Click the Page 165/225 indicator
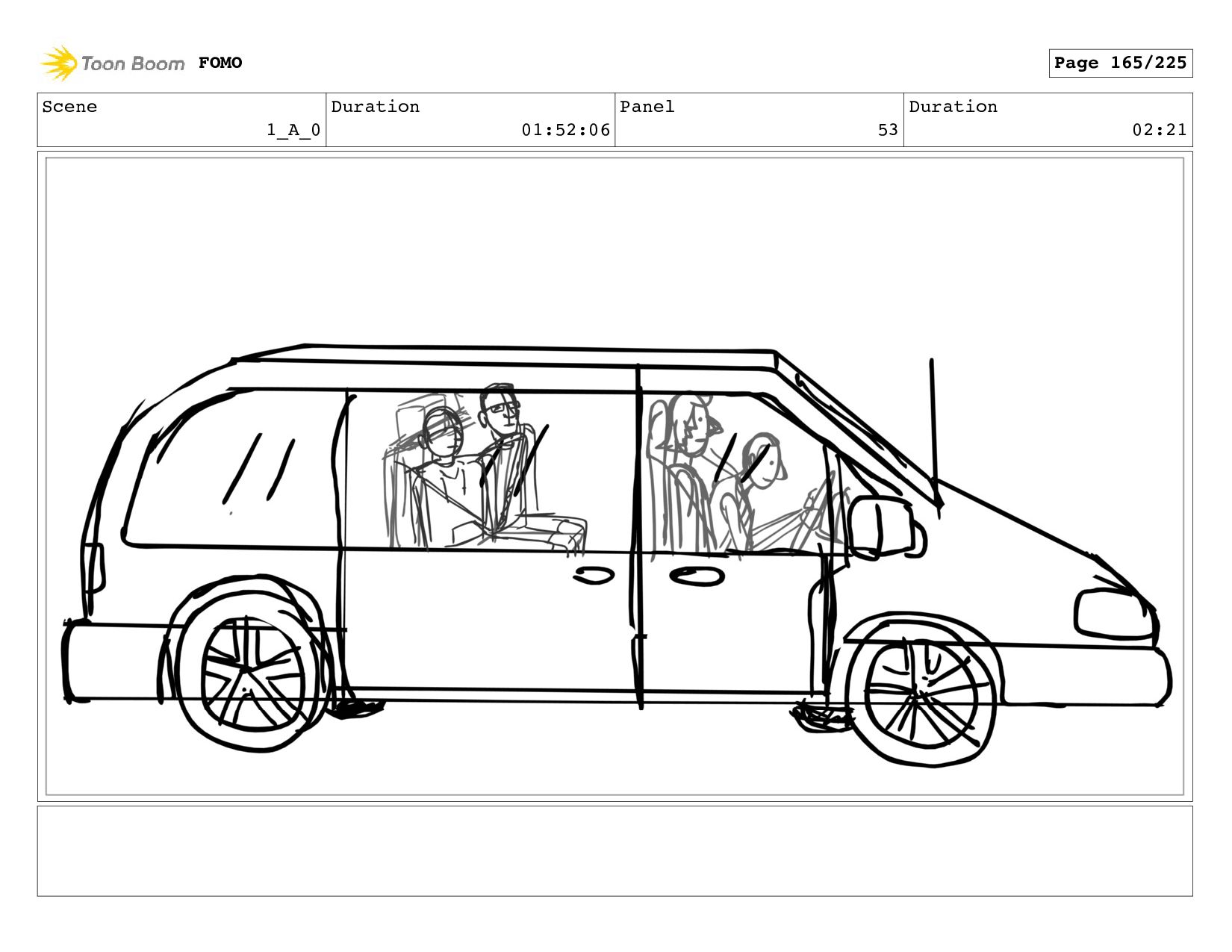 coord(1120,63)
